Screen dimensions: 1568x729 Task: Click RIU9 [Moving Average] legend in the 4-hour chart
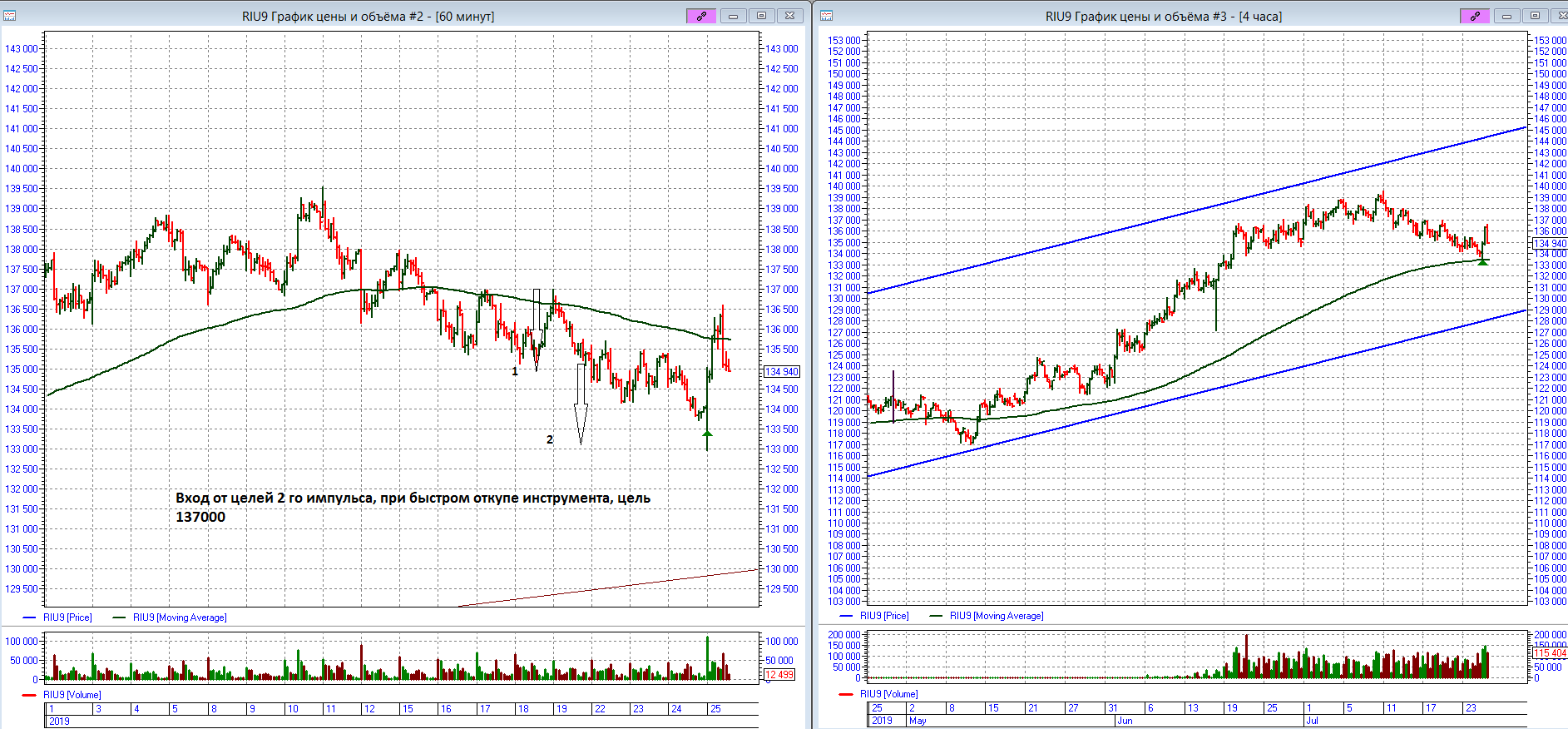(996, 616)
